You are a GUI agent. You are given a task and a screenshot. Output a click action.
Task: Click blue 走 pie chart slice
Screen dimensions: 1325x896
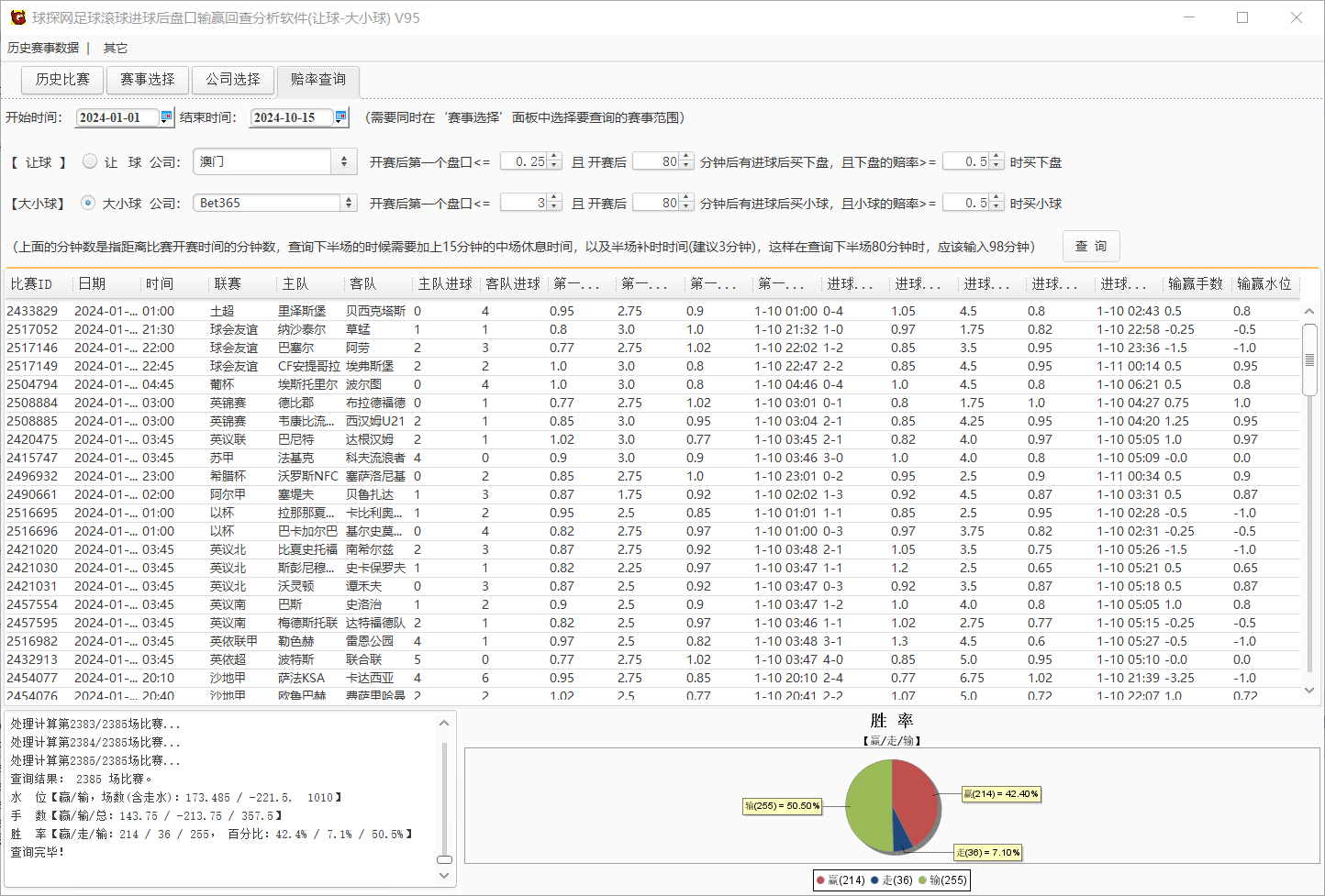tap(901, 836)
